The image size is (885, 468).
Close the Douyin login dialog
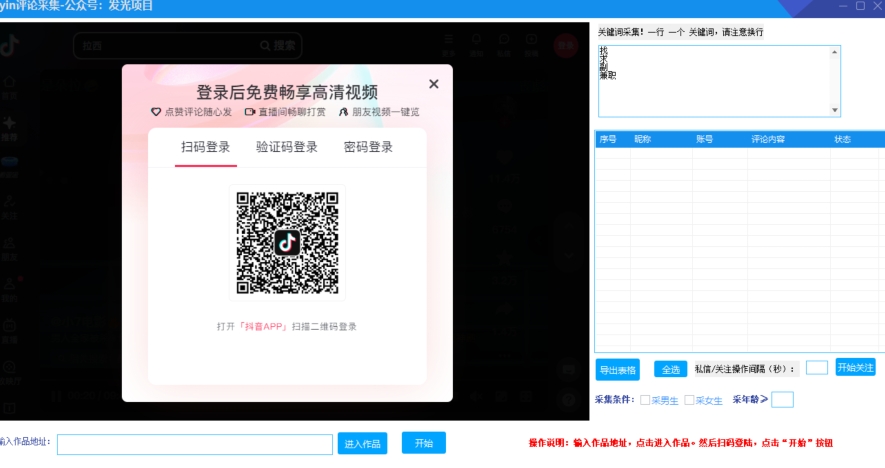[433, 85]
